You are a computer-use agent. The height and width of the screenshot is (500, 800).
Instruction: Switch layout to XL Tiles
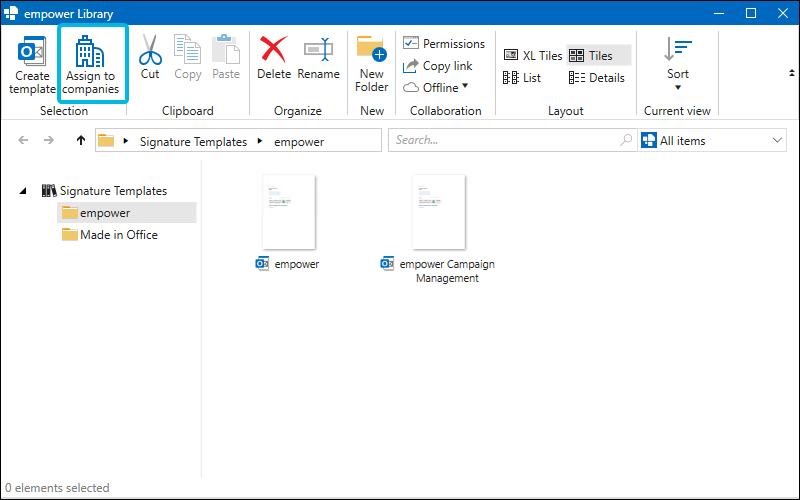533,55
